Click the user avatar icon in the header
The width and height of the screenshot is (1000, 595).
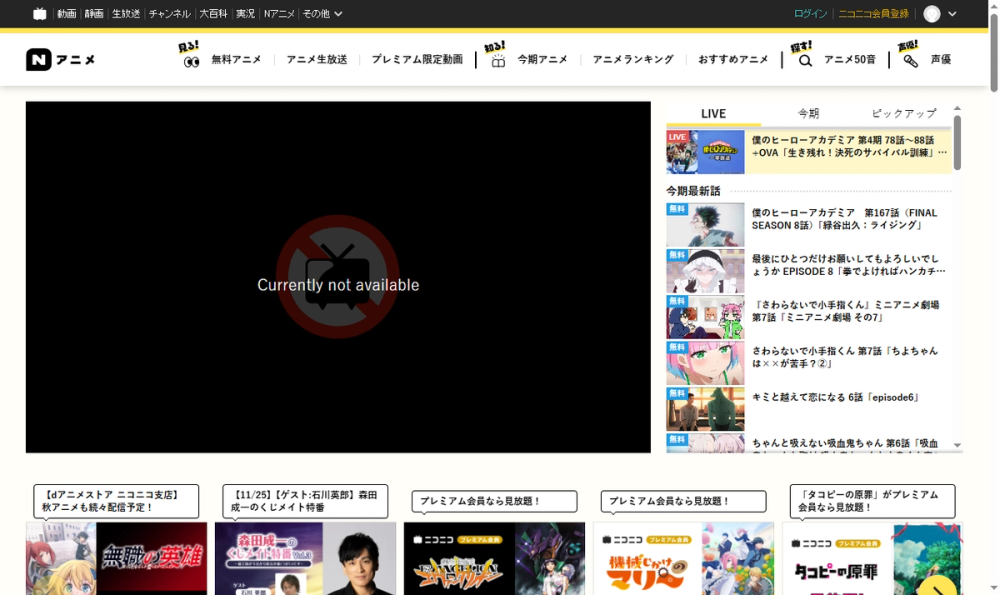coord(932,13)
